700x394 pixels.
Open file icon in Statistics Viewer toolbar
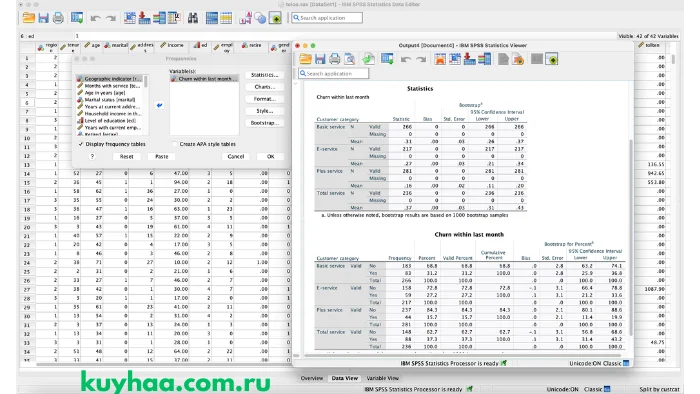click(305, 59)
